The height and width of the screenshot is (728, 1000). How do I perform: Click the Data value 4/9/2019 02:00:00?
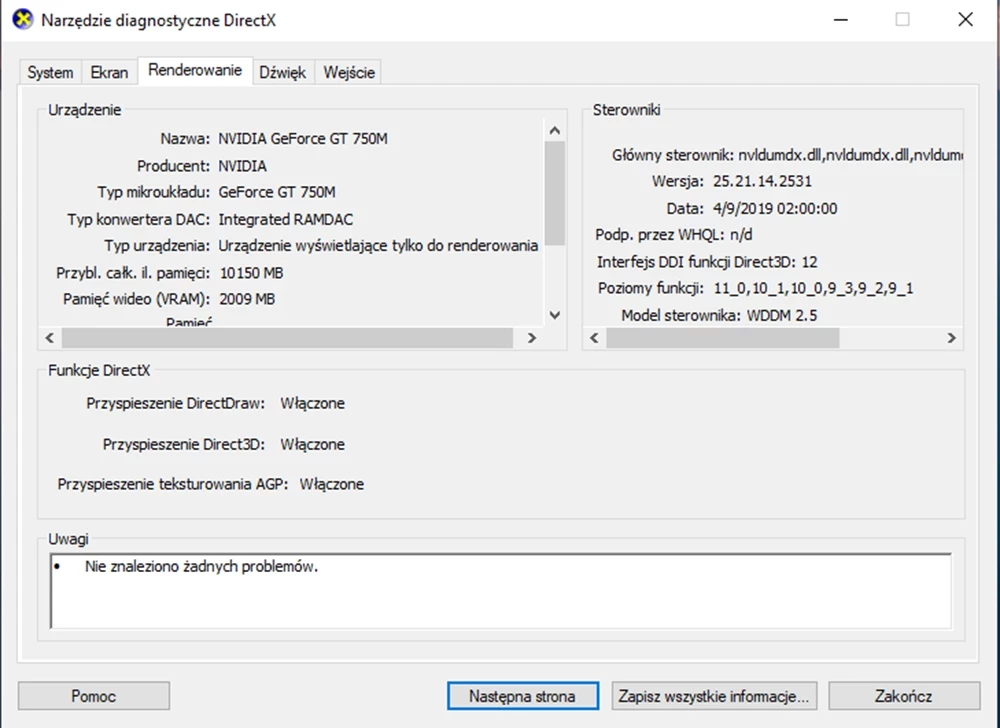coord(775,208)
